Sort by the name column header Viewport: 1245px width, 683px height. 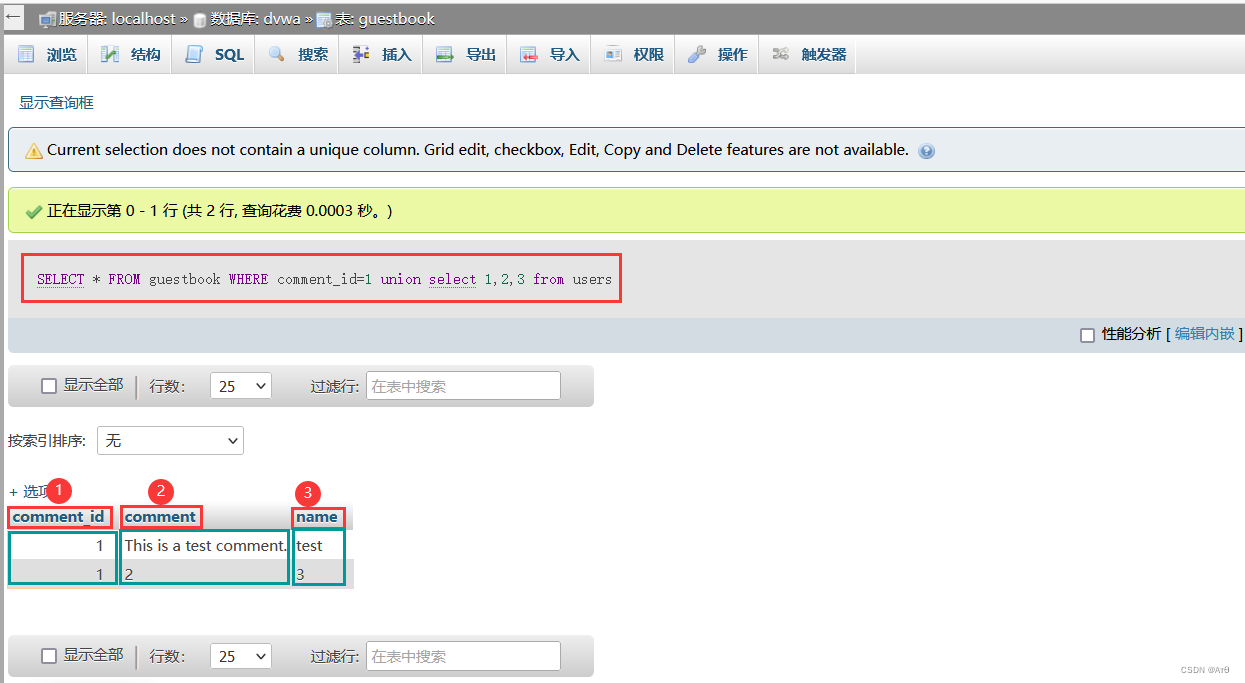coord(317,517)
